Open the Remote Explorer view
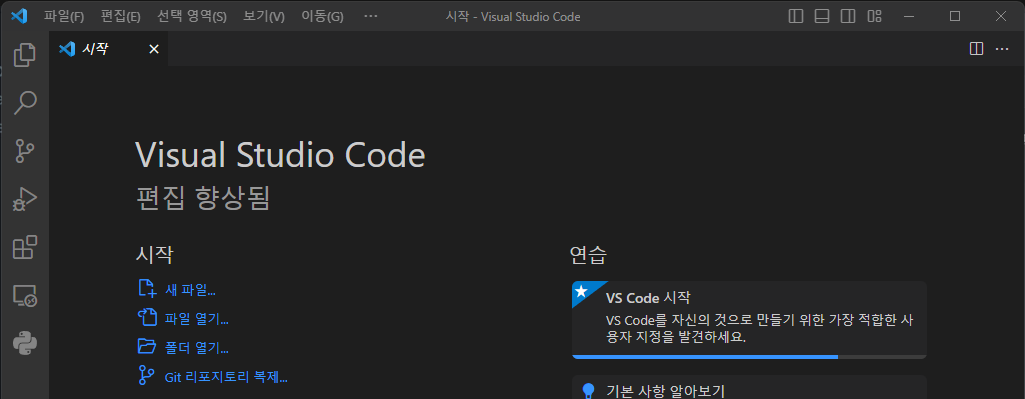Viewport: 1025px width, 399px height. [x=25, y=296]
